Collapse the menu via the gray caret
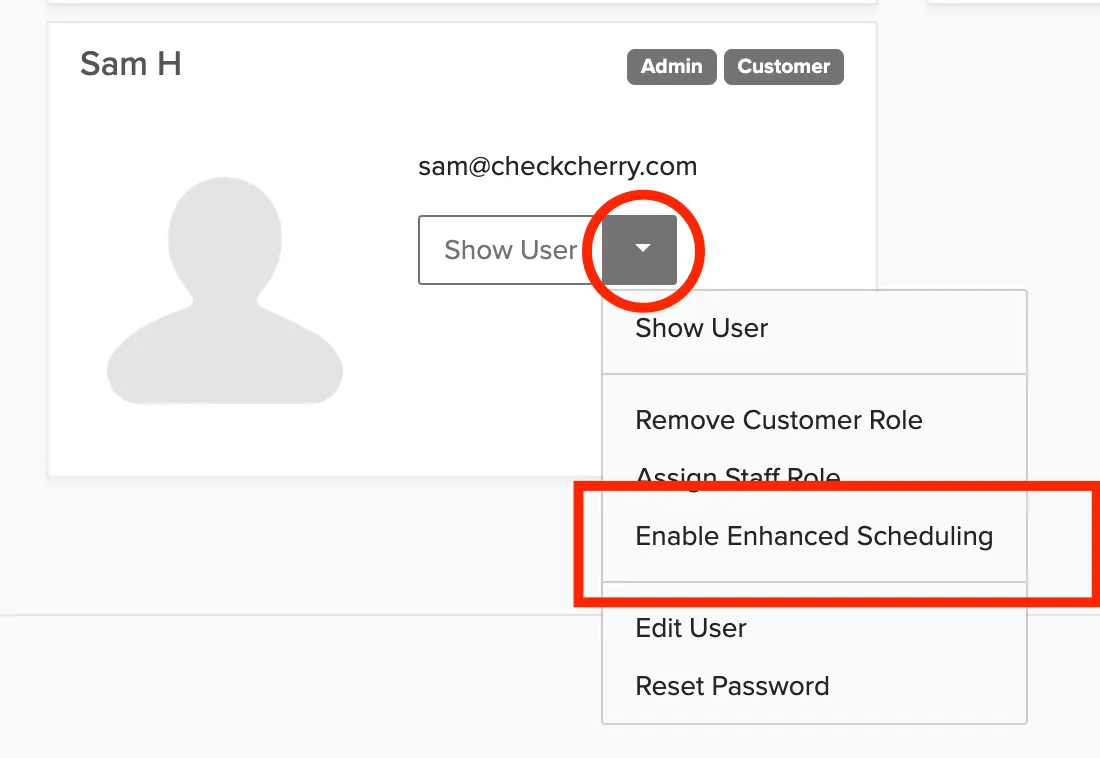 pyautogui.click(x=639, y=250)
